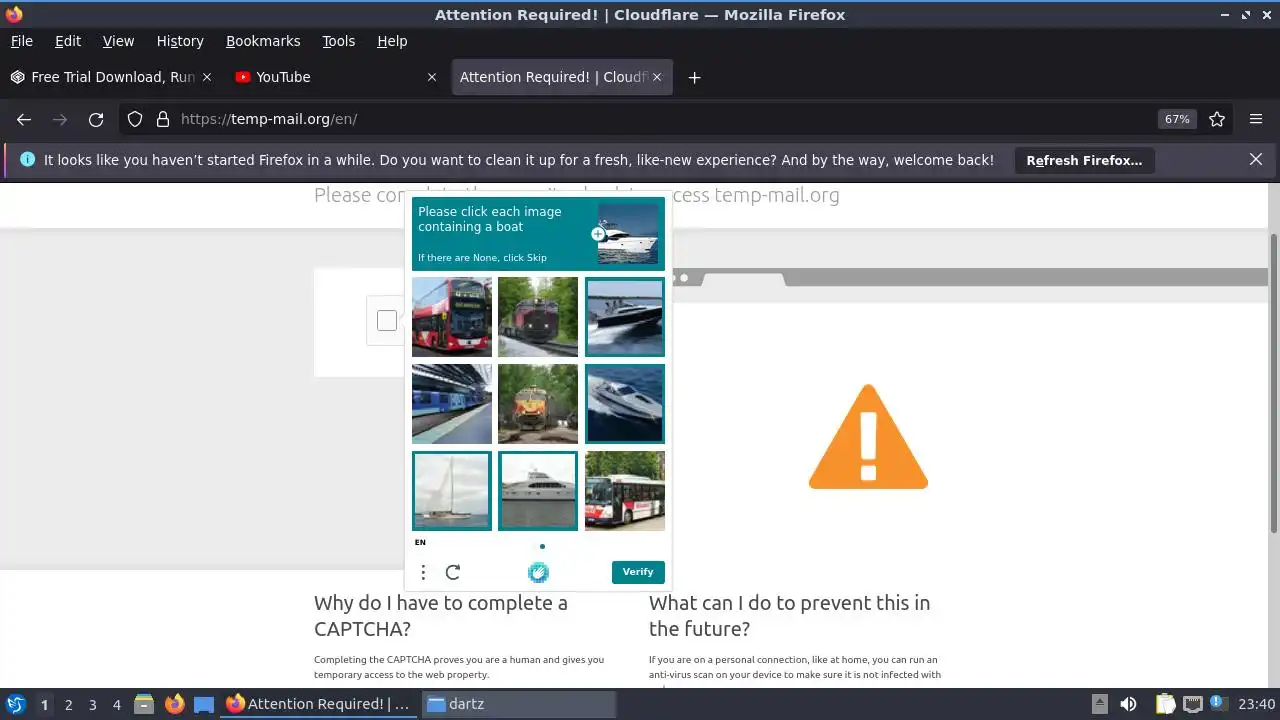Reload the current page

[x=96, y=119]
